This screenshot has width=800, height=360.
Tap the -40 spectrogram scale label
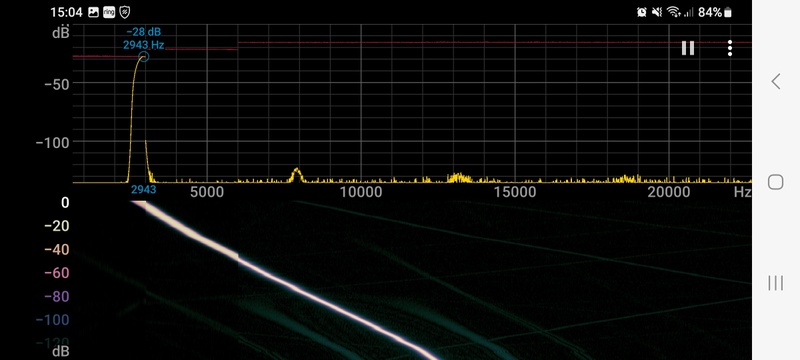click(57, 249)
